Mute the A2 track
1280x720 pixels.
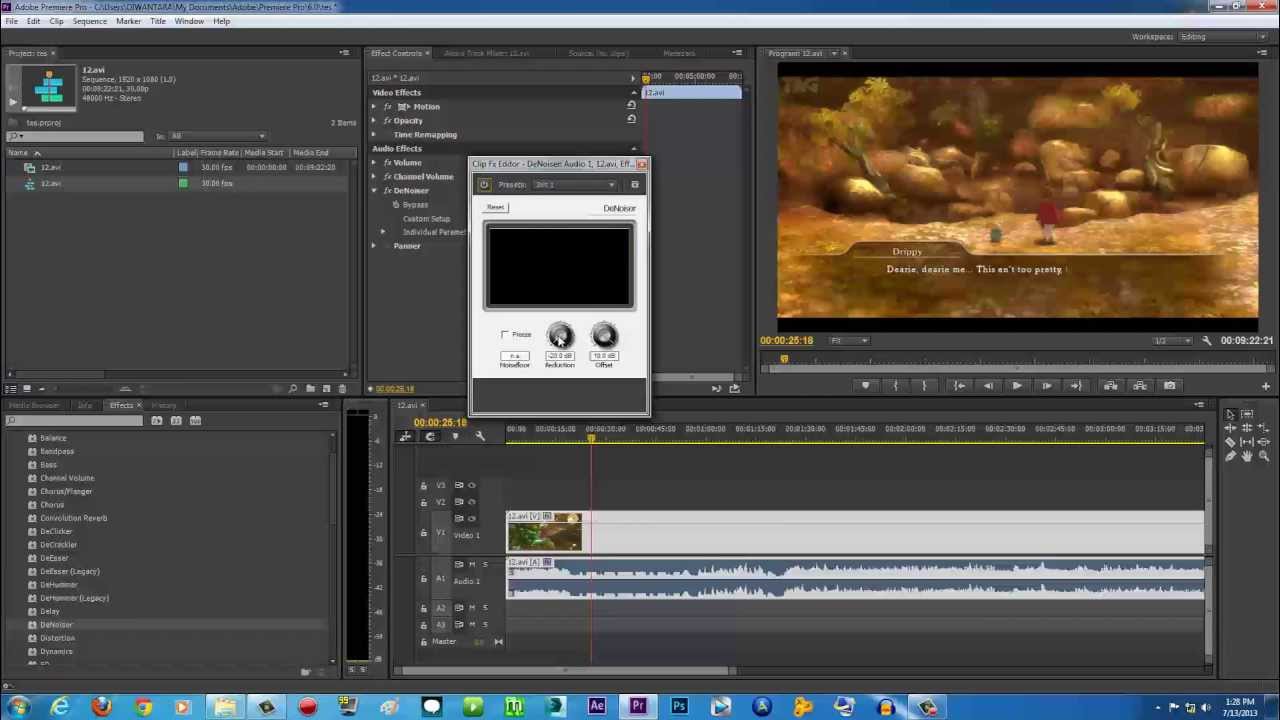point(471,608)
